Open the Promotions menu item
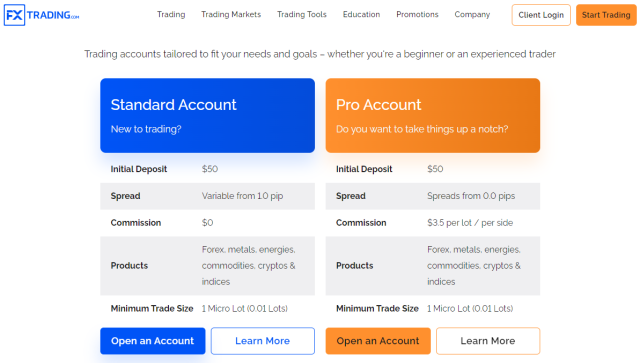 pos(417,15)
